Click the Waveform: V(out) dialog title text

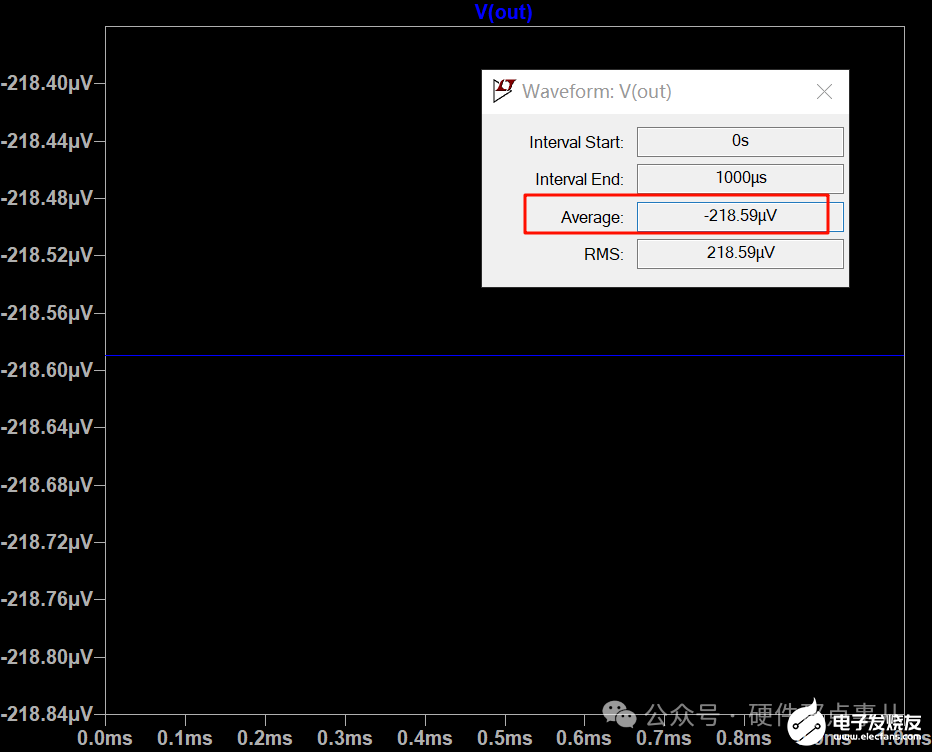click(x=597, y=92)
